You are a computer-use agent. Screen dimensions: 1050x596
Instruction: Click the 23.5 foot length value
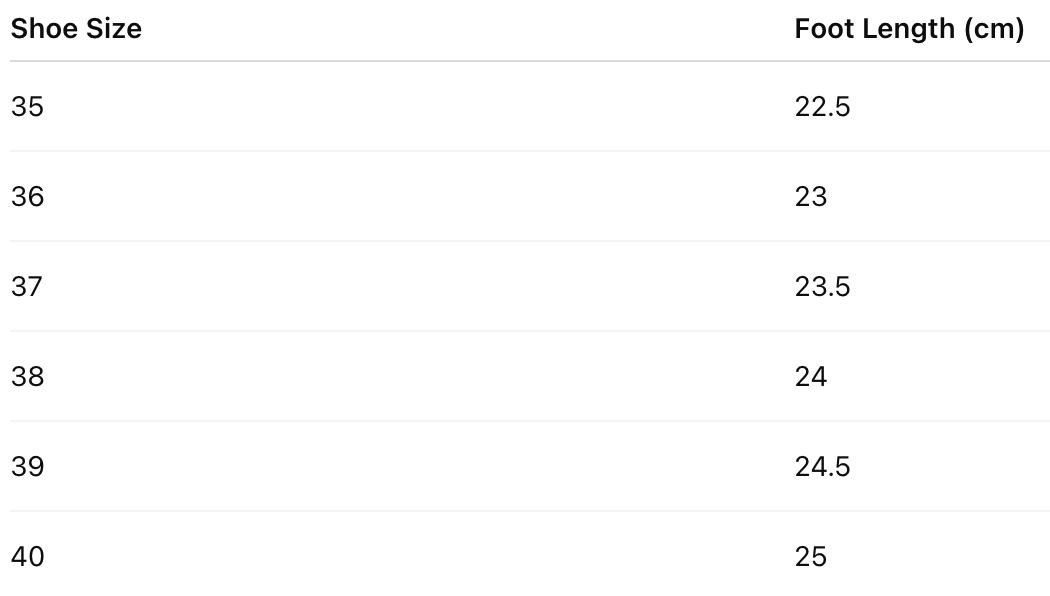(x=822, y=287)
